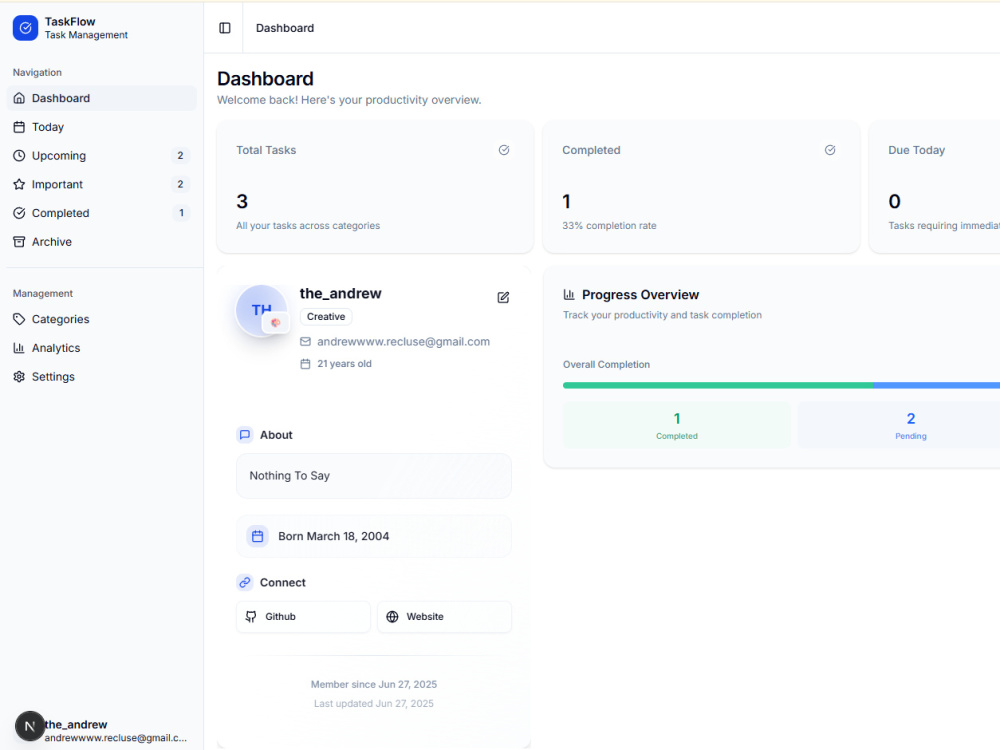Click the Github octocat icon

[251, 617]
